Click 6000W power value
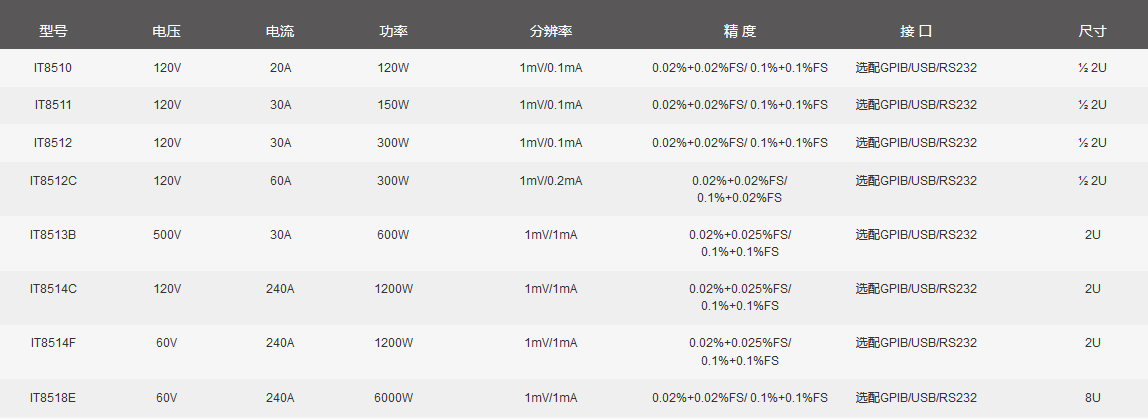This screenshot has height=419, width=1148. [x=393, y=398]
